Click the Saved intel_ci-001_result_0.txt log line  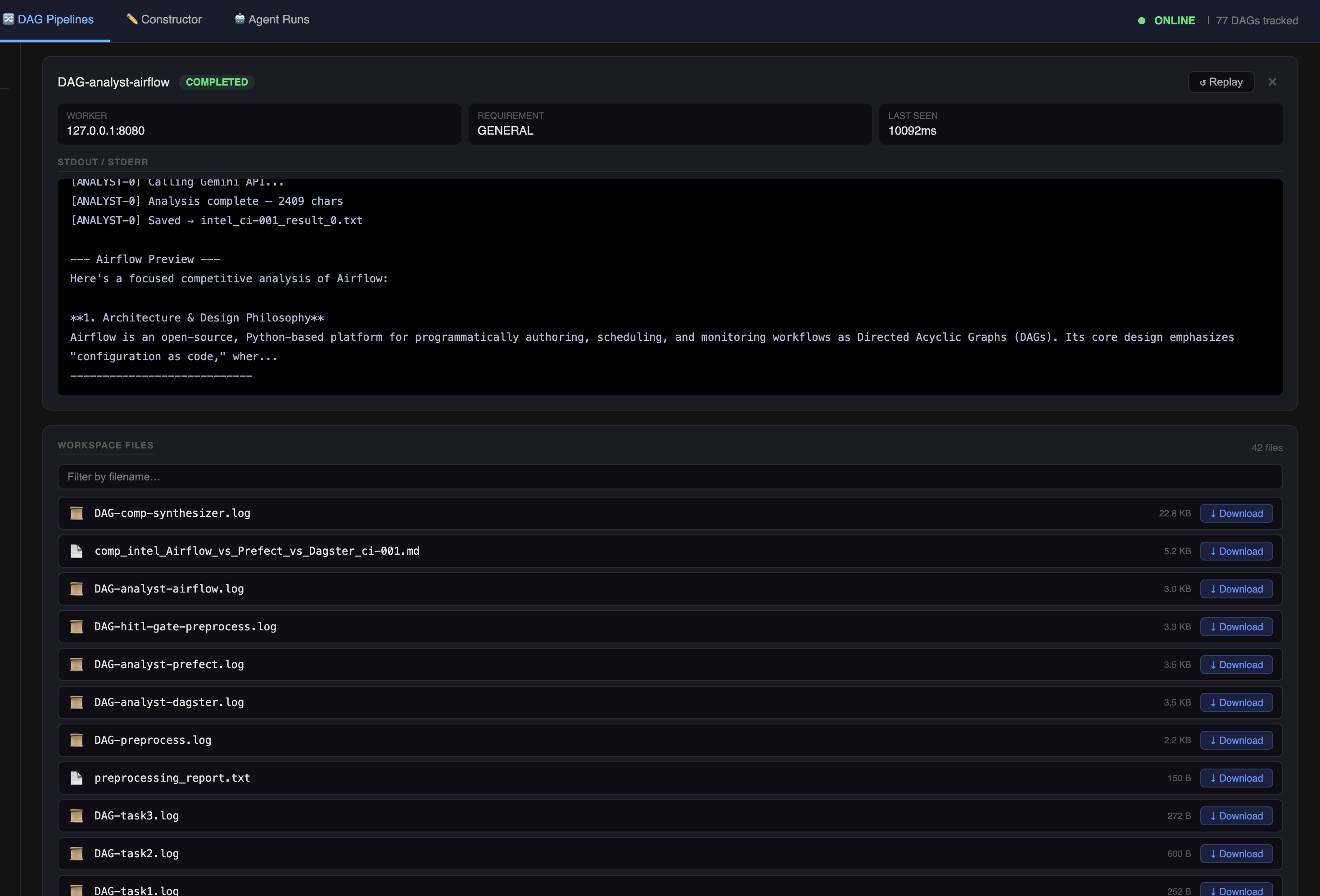tap(217, 221)
